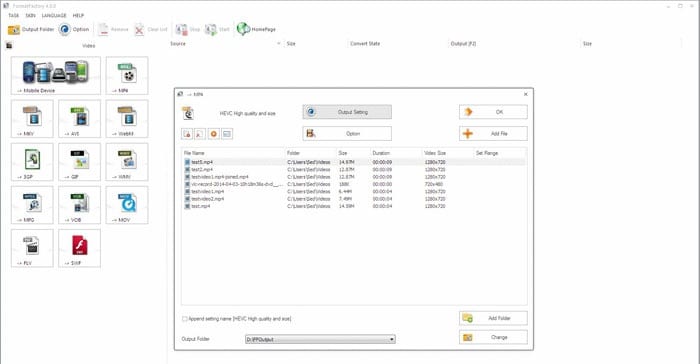Select the SWF Flash format tile
The width and height of the screenshot is (700, 364).
pos(79,248)
